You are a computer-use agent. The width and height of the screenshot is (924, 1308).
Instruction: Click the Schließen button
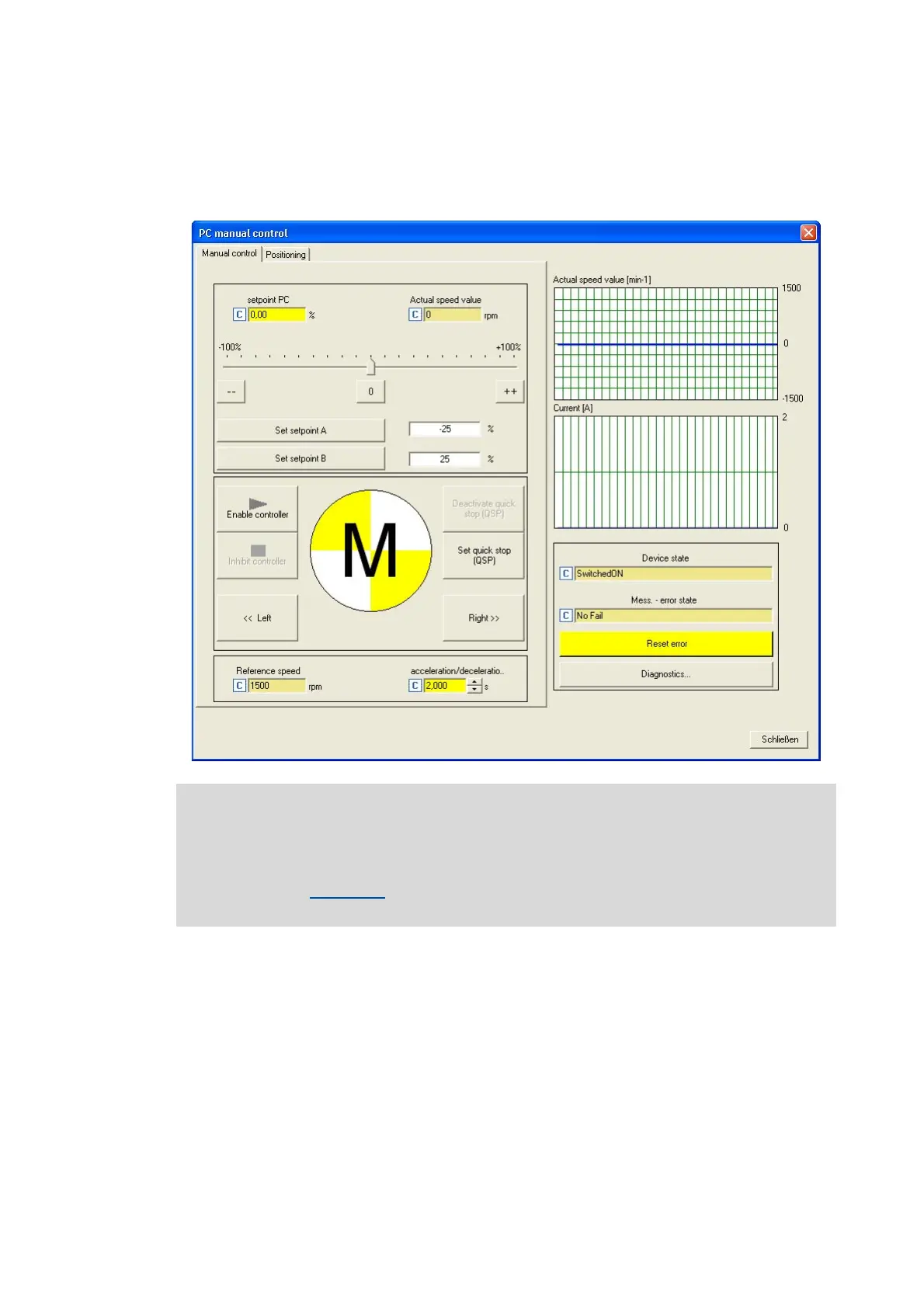click(x=780, y=739)
